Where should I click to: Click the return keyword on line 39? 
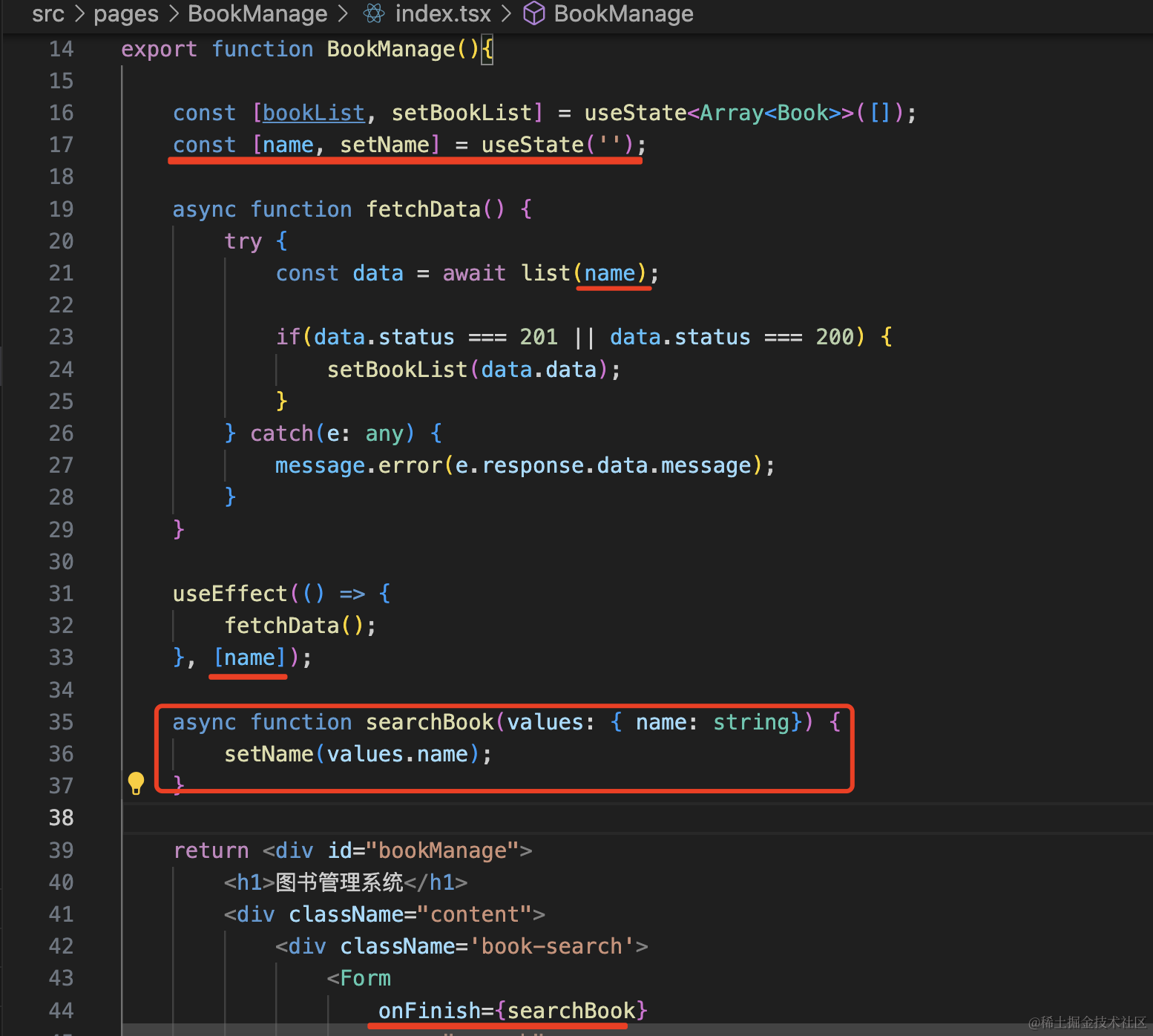[211, 850]
